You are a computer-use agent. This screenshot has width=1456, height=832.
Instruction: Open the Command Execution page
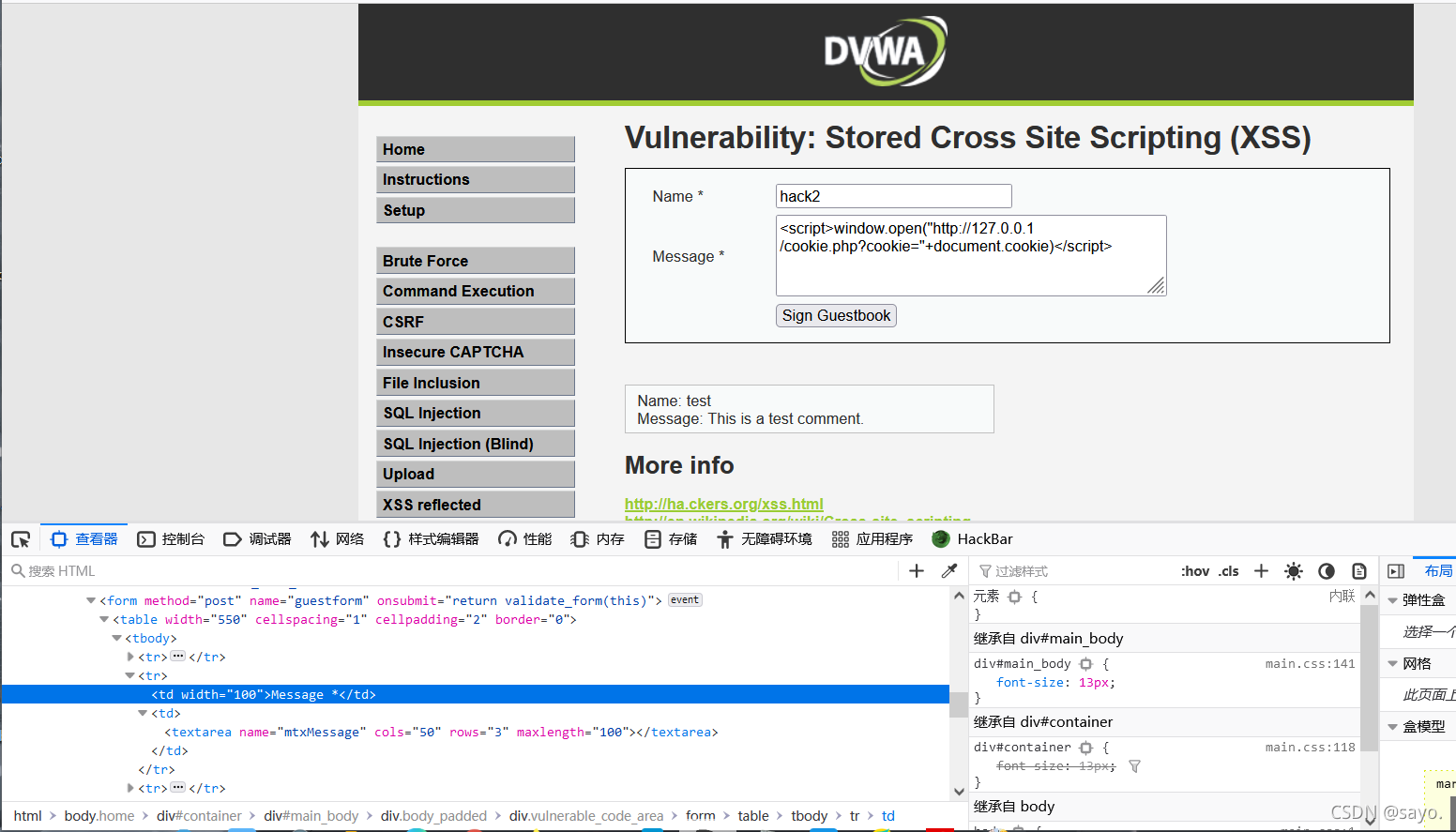(x=476, y=291)
